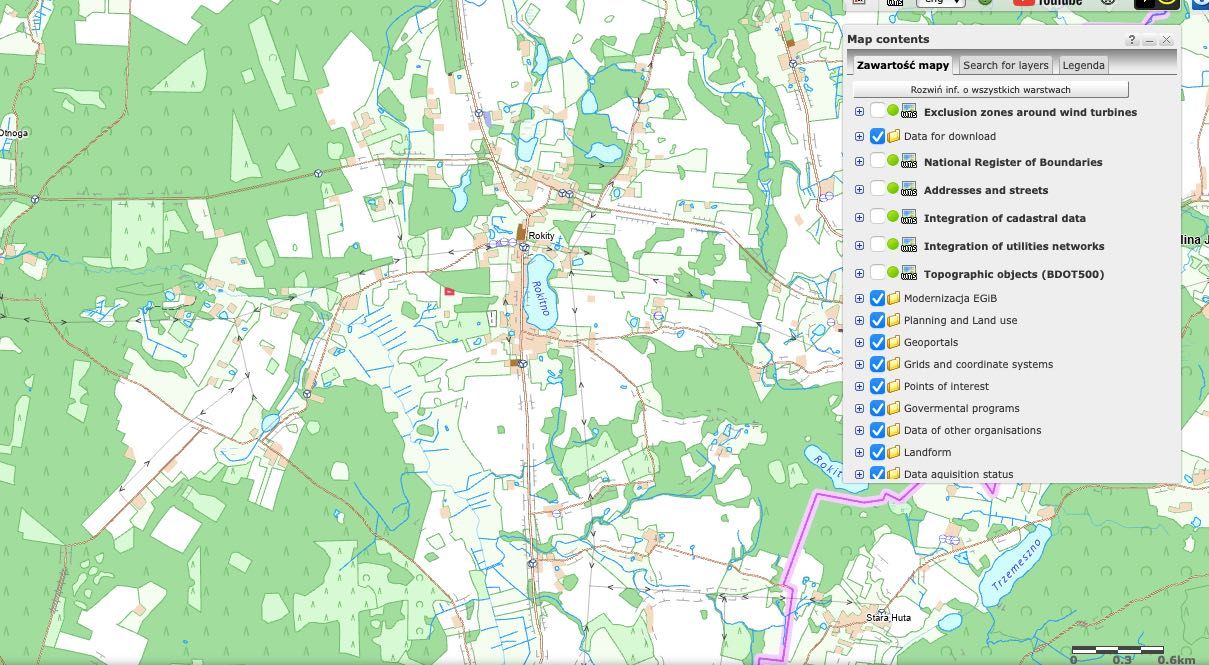The image size is (1209, 665).
Task: Click the Rokitno lake label on the map
Action: [x=542, y=297]
